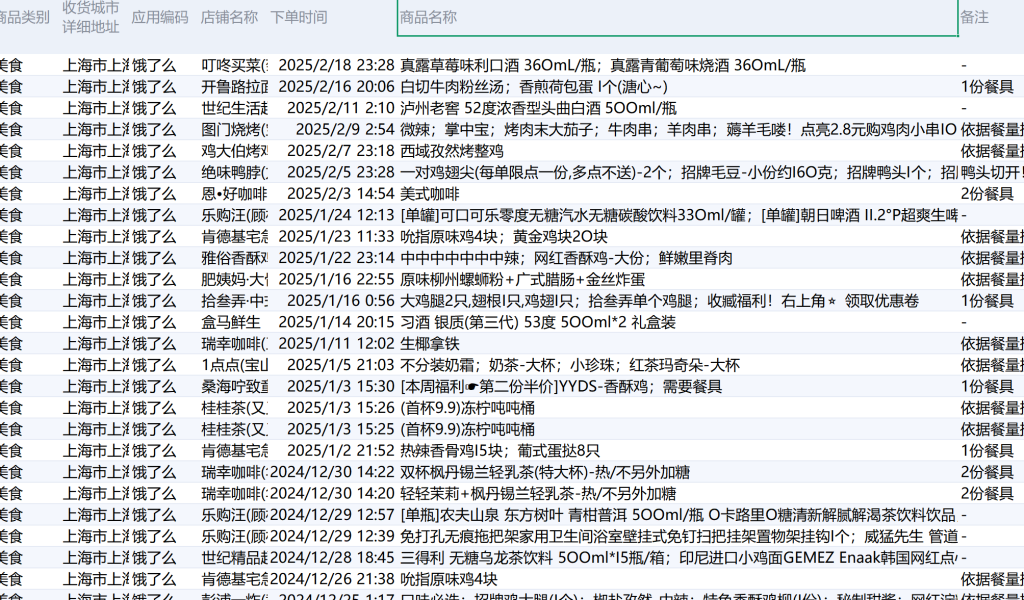Select the 免打孔无痕拖把架 product cell
The image size is (1024, 600).
(x=679, y=537)
